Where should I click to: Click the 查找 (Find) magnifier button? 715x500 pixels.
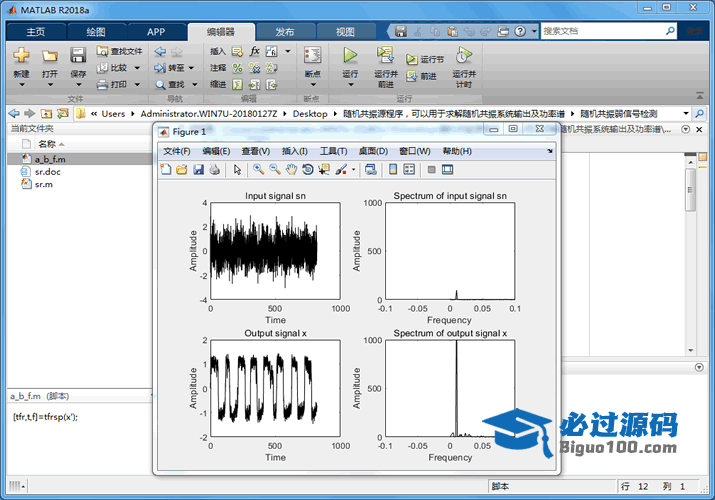(170, 84)
